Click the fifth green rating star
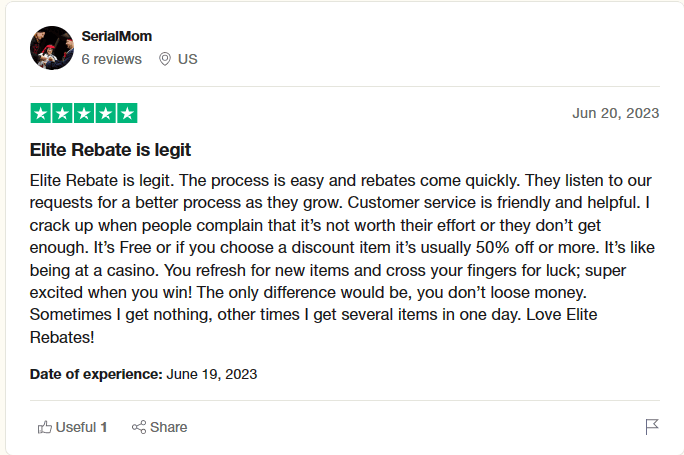 click(127, 113)
